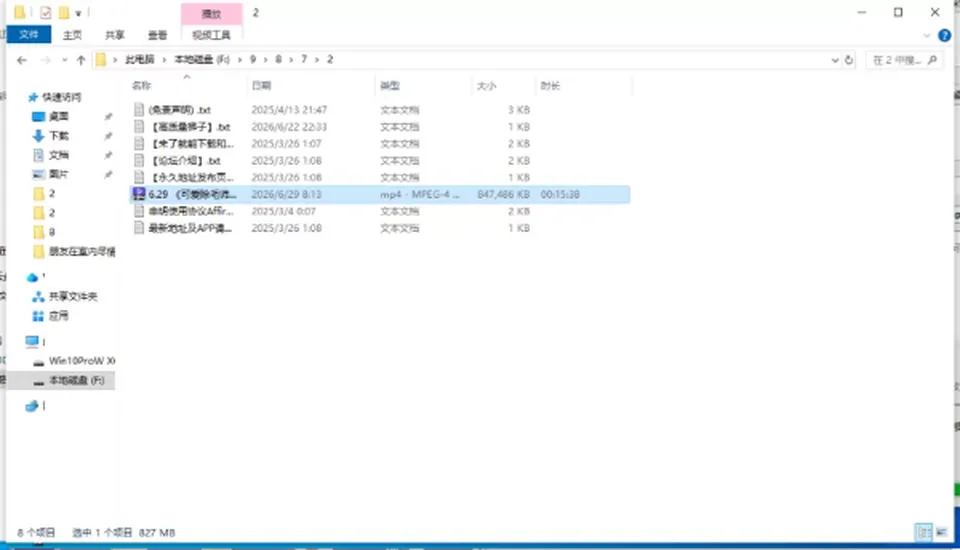Click the 00:15:38 duration cell

560,194
